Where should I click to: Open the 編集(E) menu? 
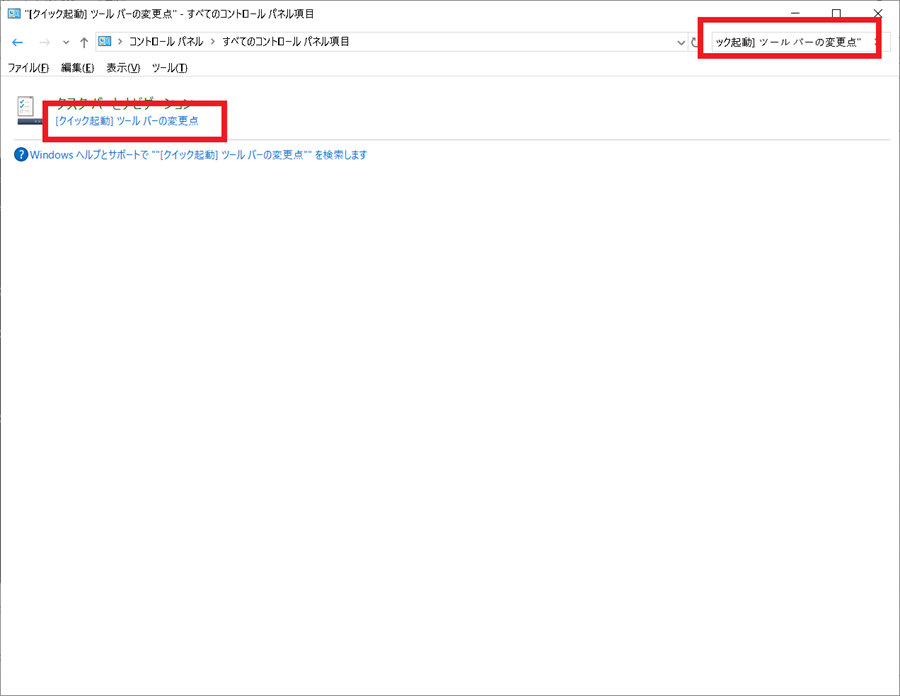tap(77, 68)
